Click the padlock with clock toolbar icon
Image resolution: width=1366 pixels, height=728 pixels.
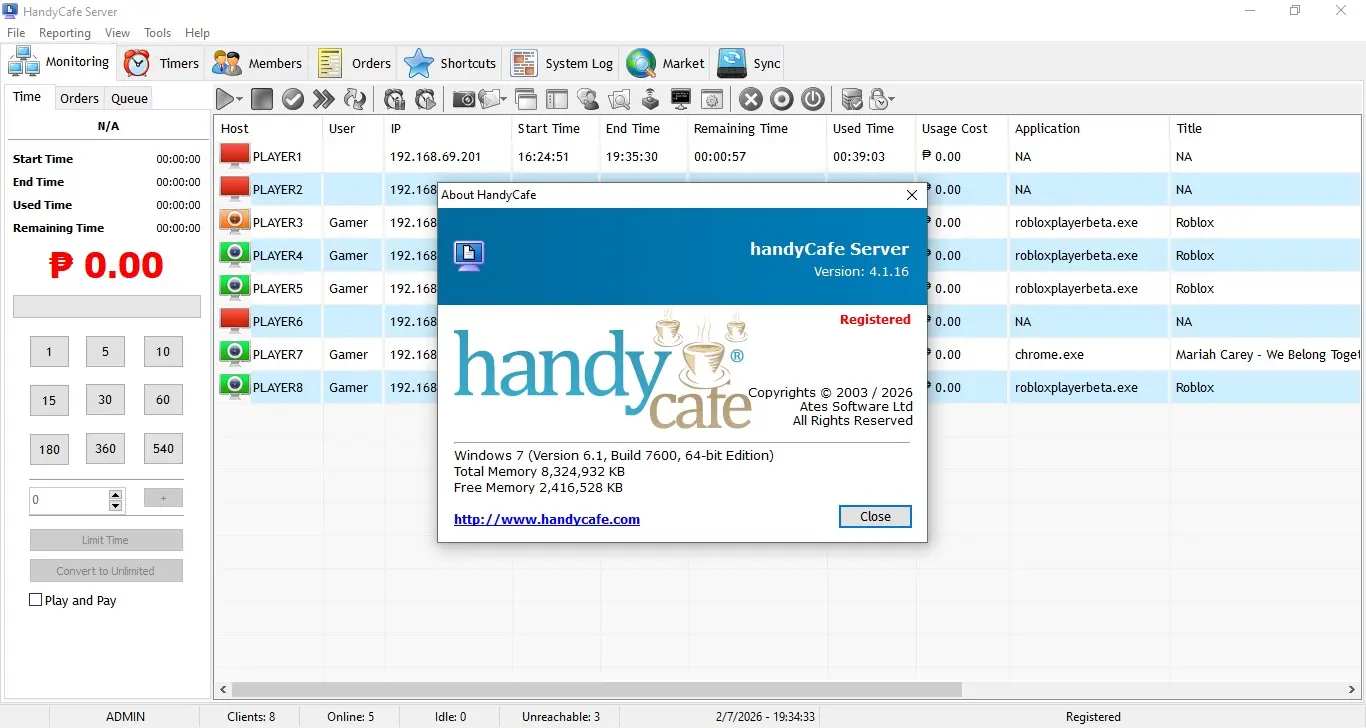878,99
